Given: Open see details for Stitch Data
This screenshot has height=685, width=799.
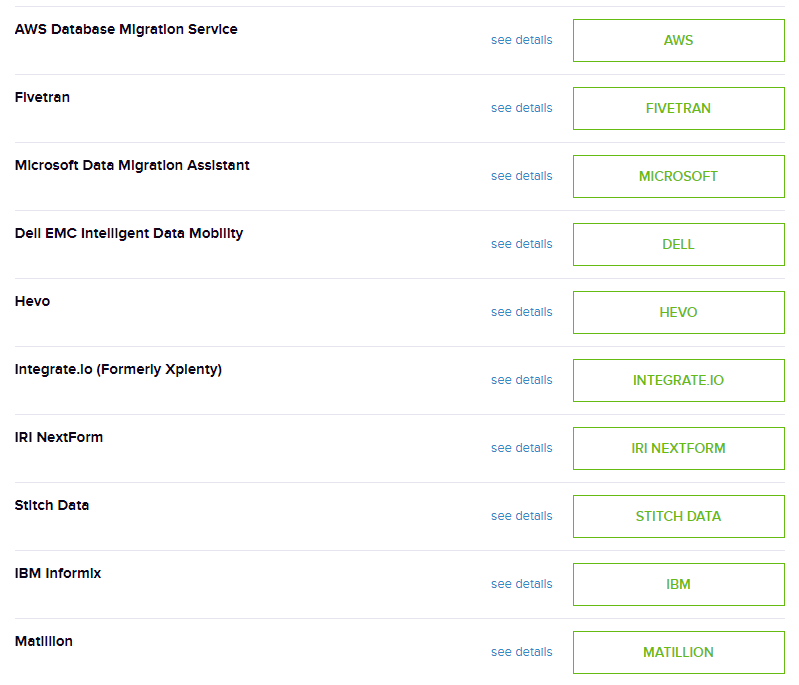Looking at the screenshot, I should click(521, 516).
